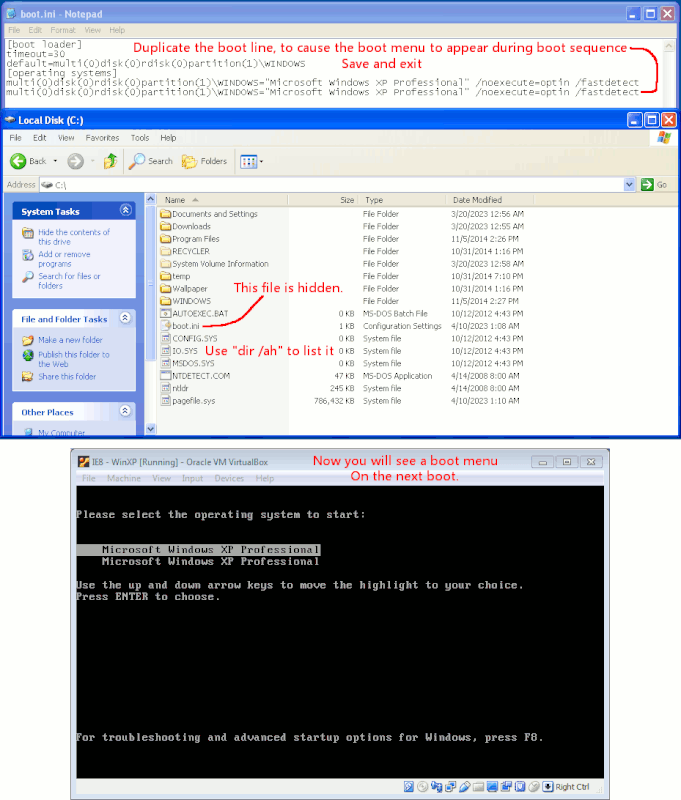Click the Add or remove programs icon
The width and height of the screenshot is (681, 800).
click(x=28, y=255)
